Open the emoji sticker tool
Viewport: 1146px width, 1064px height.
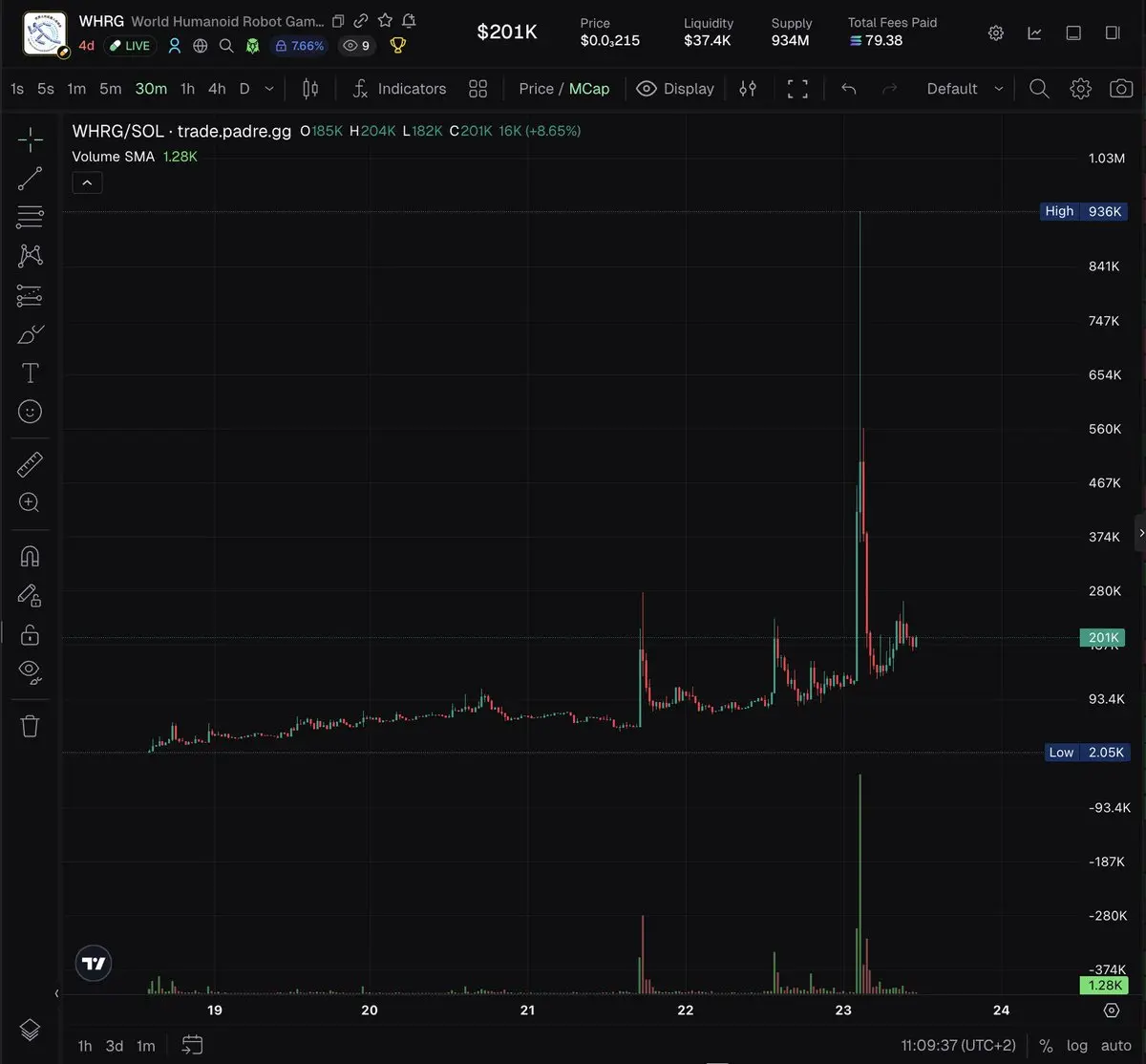click(x=30, y=412)
